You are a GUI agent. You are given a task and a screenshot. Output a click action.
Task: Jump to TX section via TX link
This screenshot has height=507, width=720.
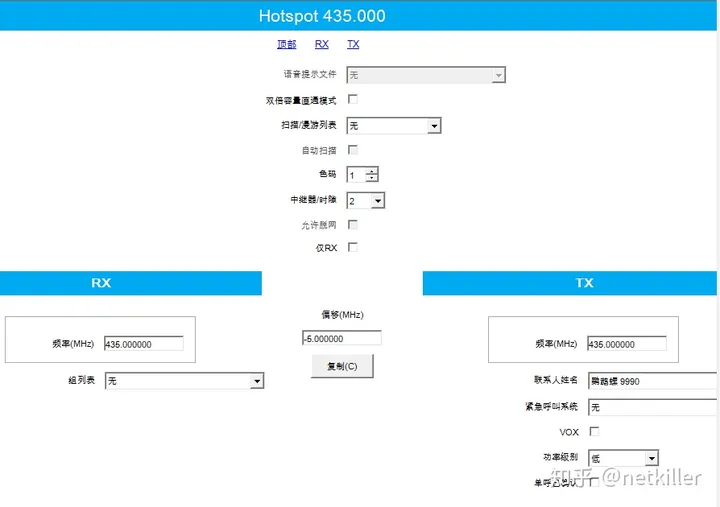[353, 44]
